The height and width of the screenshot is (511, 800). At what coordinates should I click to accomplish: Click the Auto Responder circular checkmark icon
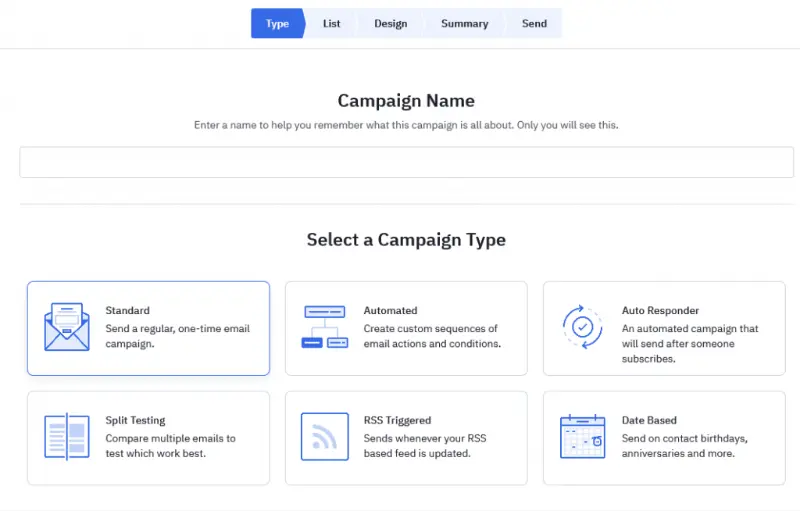[x=582, y=327]
